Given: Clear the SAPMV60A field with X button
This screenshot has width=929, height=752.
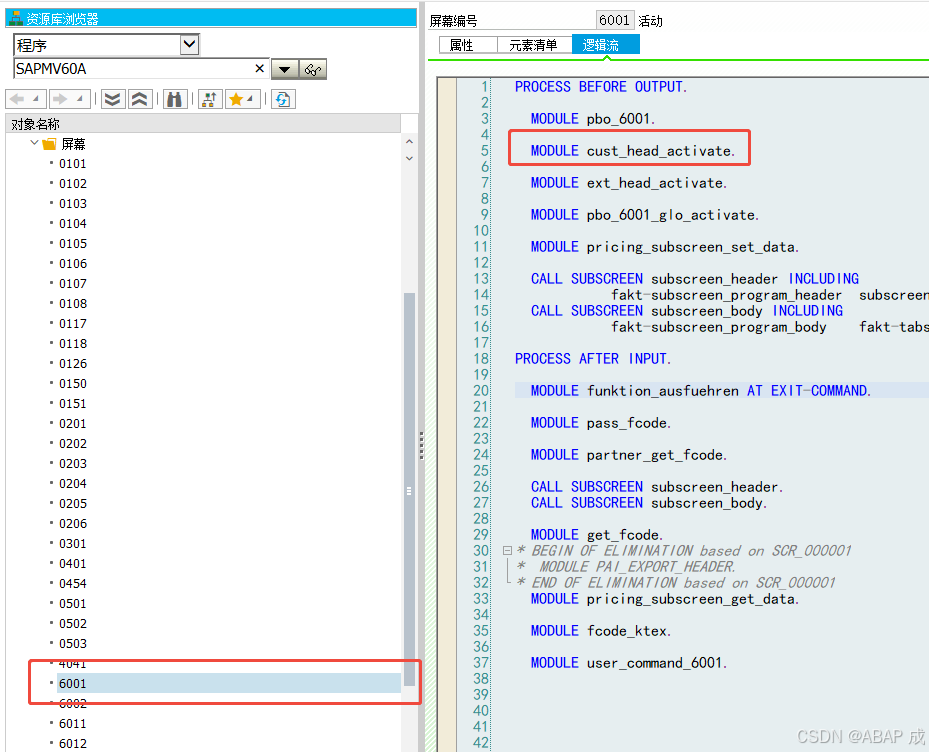Looking at the screenshot, I should (258, 68).
